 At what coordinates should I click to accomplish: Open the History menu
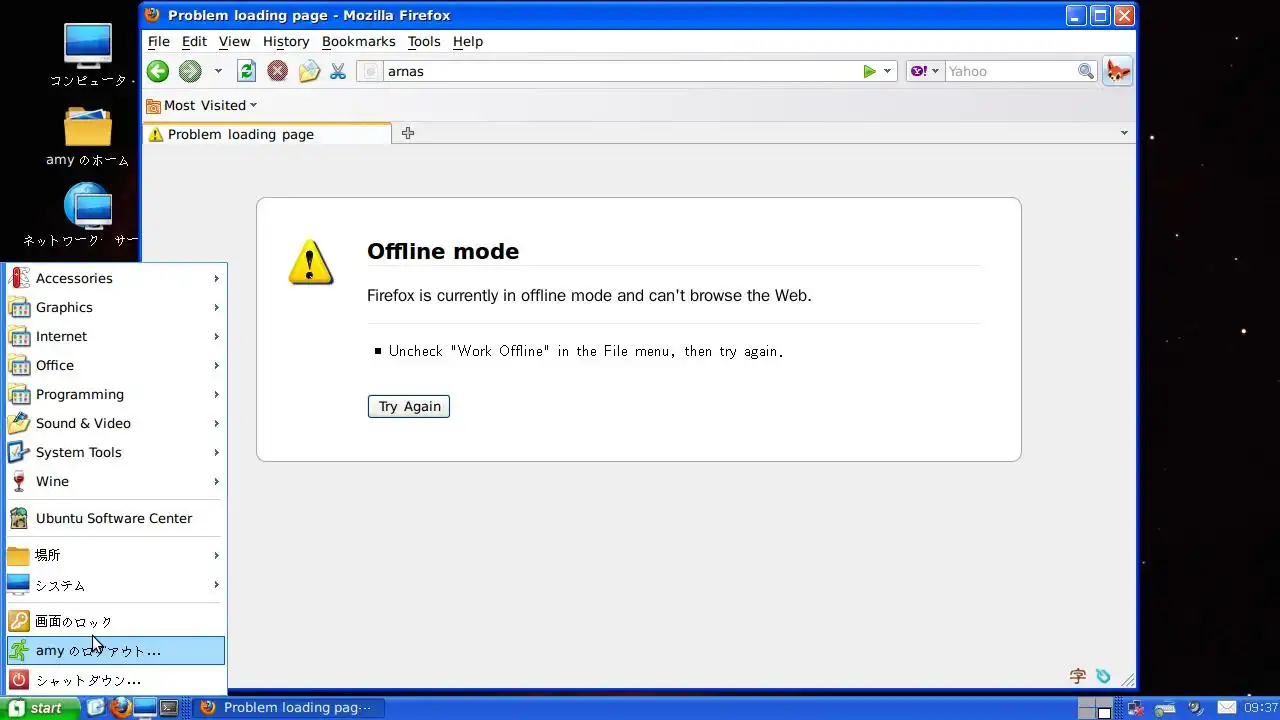click(286, 41)
